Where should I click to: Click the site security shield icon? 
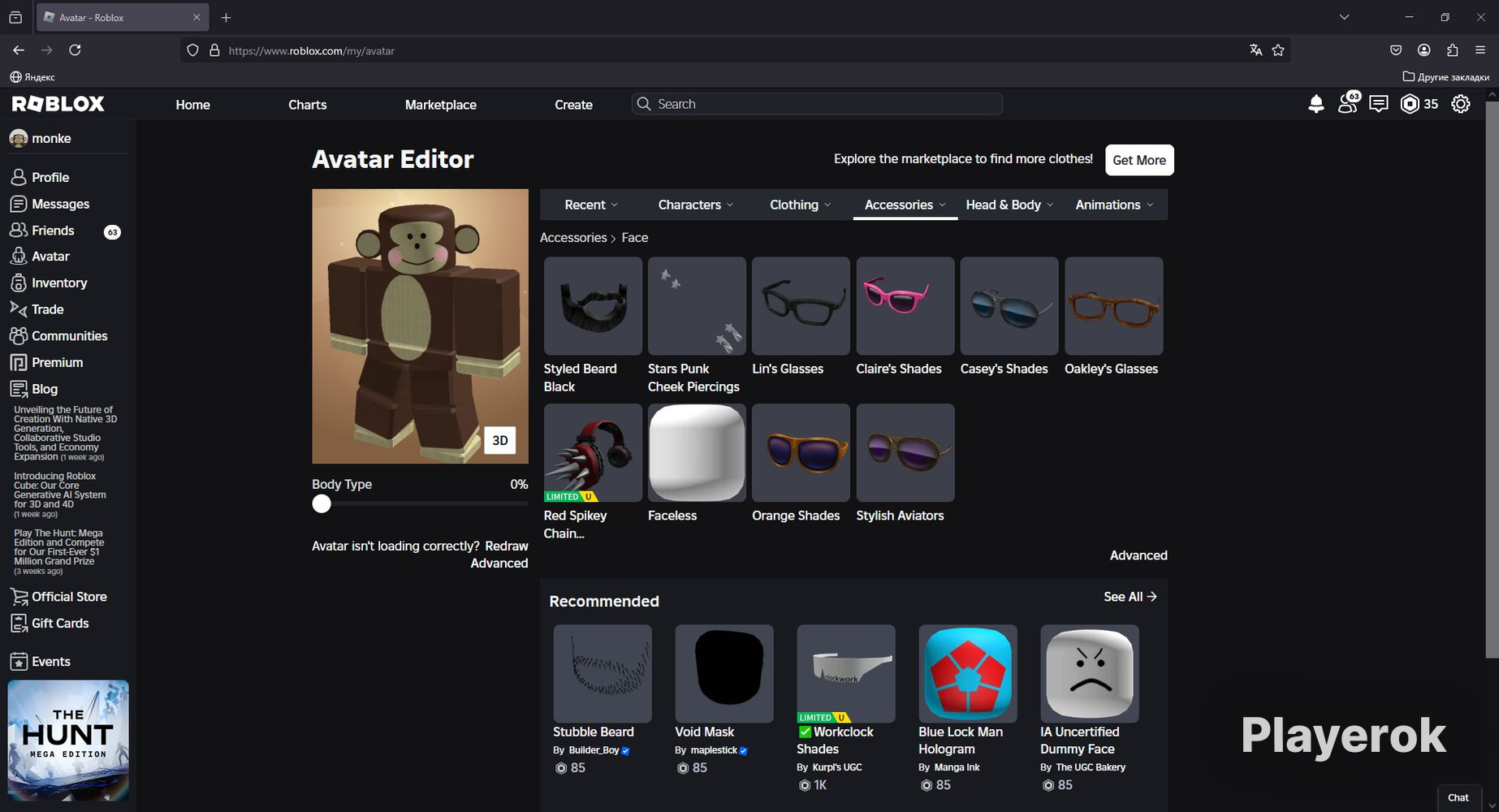pyautogui.click(x=192, y=50)
